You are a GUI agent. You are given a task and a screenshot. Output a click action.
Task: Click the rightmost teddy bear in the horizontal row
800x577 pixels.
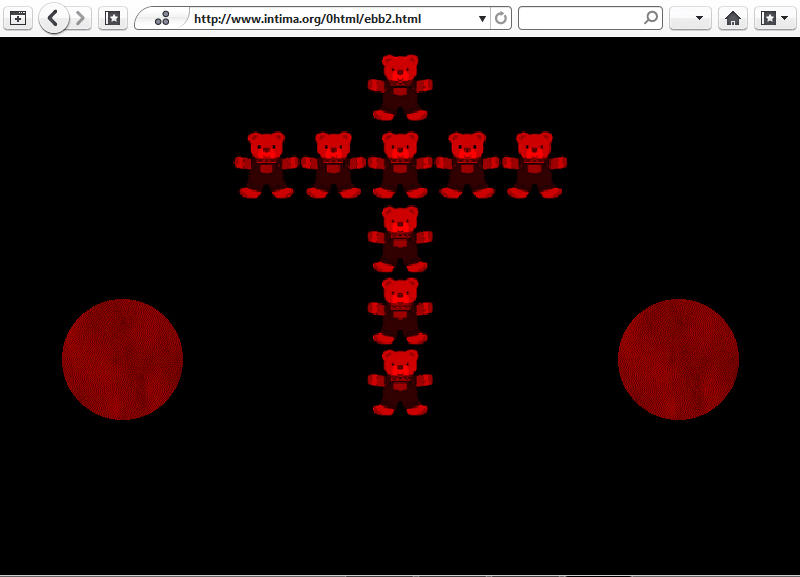coord(534,165)
